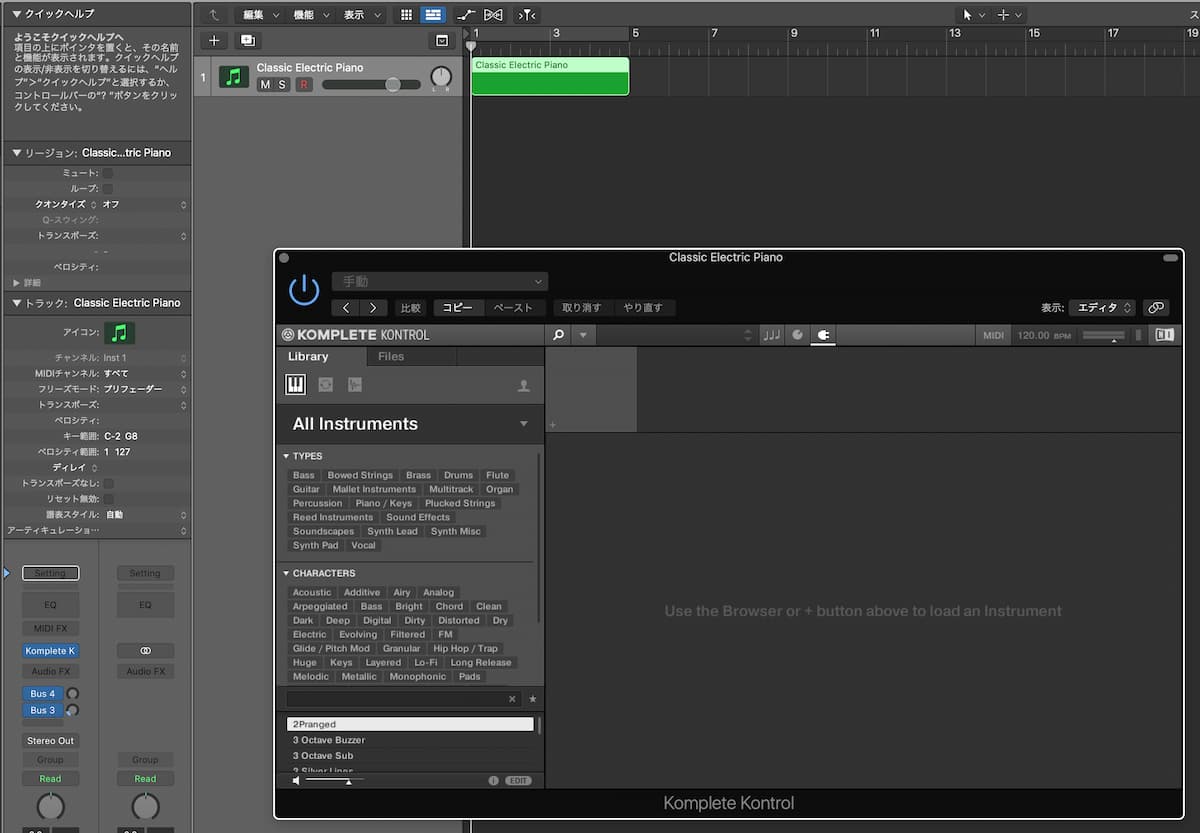The height and width of the screenshot is (833, 1200).
Task: Collapse the クイックヘルプ section
Action: [x=16, y=14]
